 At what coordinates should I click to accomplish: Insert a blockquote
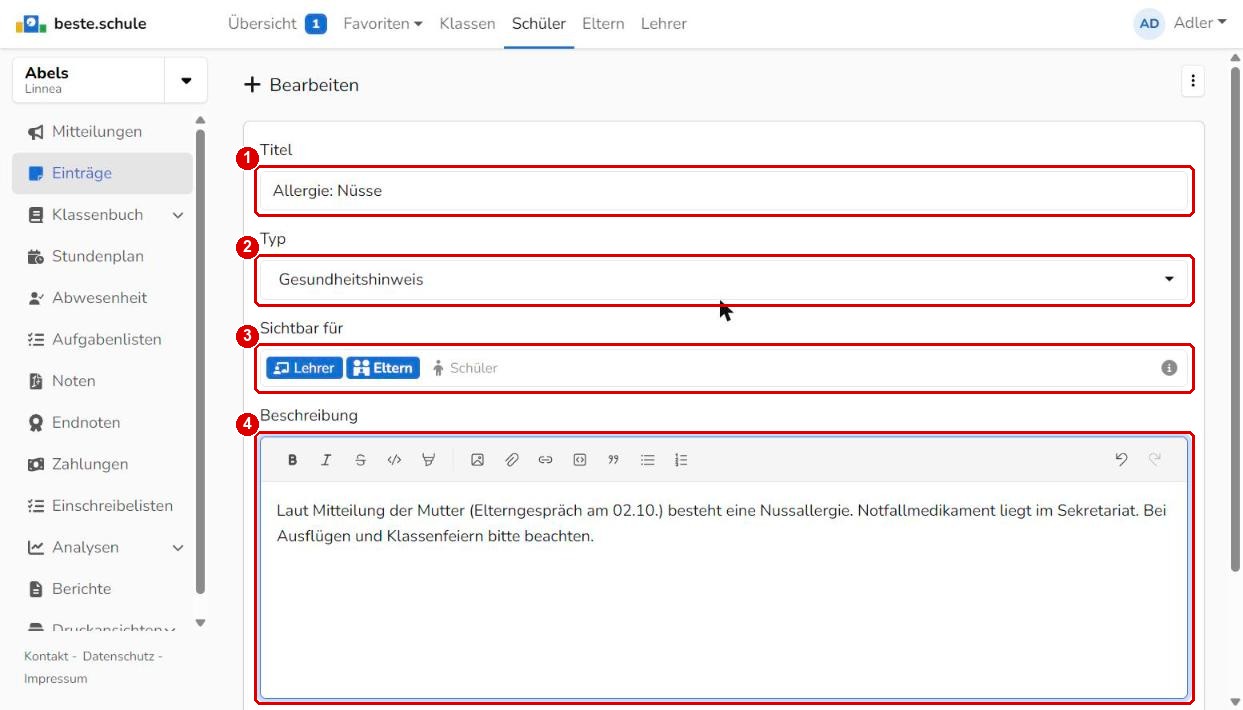613,460
